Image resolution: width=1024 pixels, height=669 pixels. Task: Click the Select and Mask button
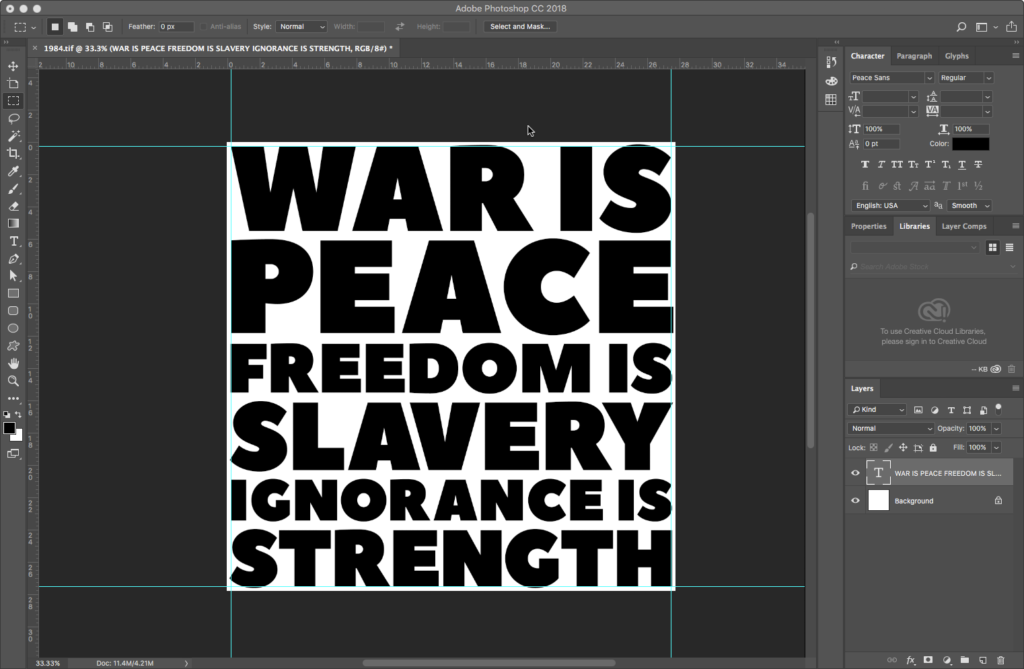tap(521, 26)
